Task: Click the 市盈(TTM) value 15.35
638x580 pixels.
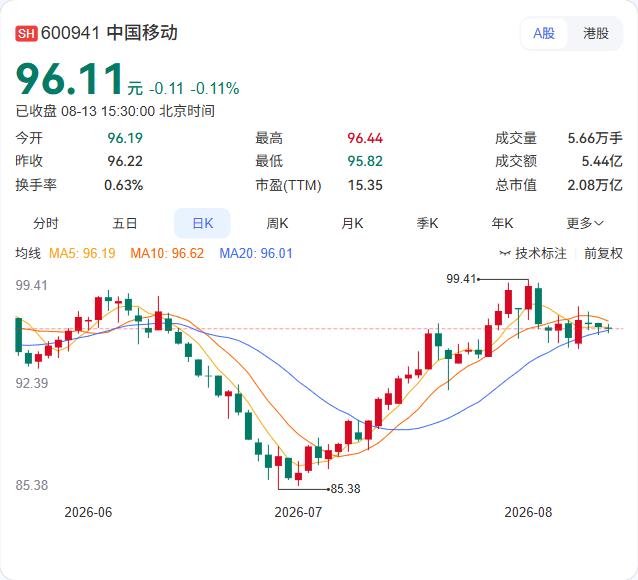Action: (365, 185)
